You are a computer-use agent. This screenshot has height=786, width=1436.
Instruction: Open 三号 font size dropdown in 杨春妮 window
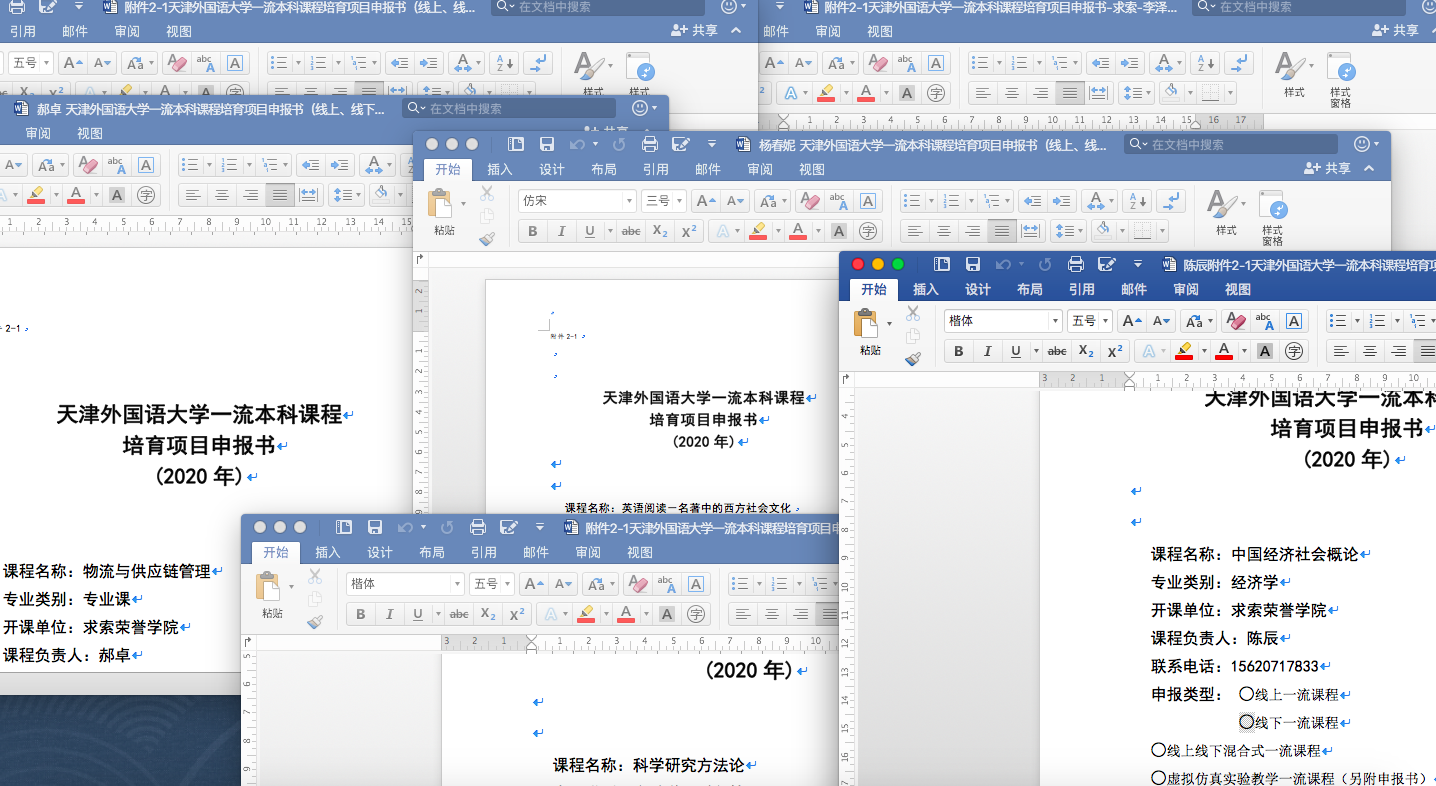pos(679,201)
